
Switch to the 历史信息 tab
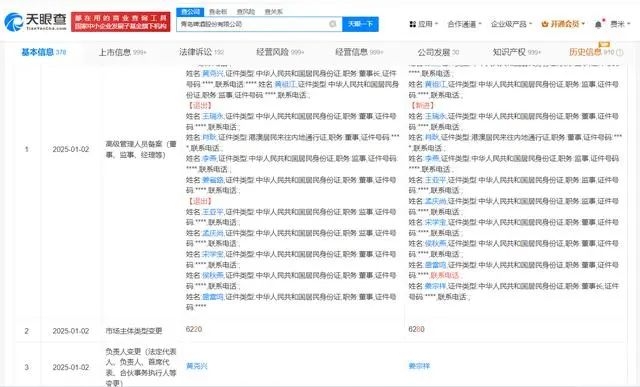coord(591,52)
